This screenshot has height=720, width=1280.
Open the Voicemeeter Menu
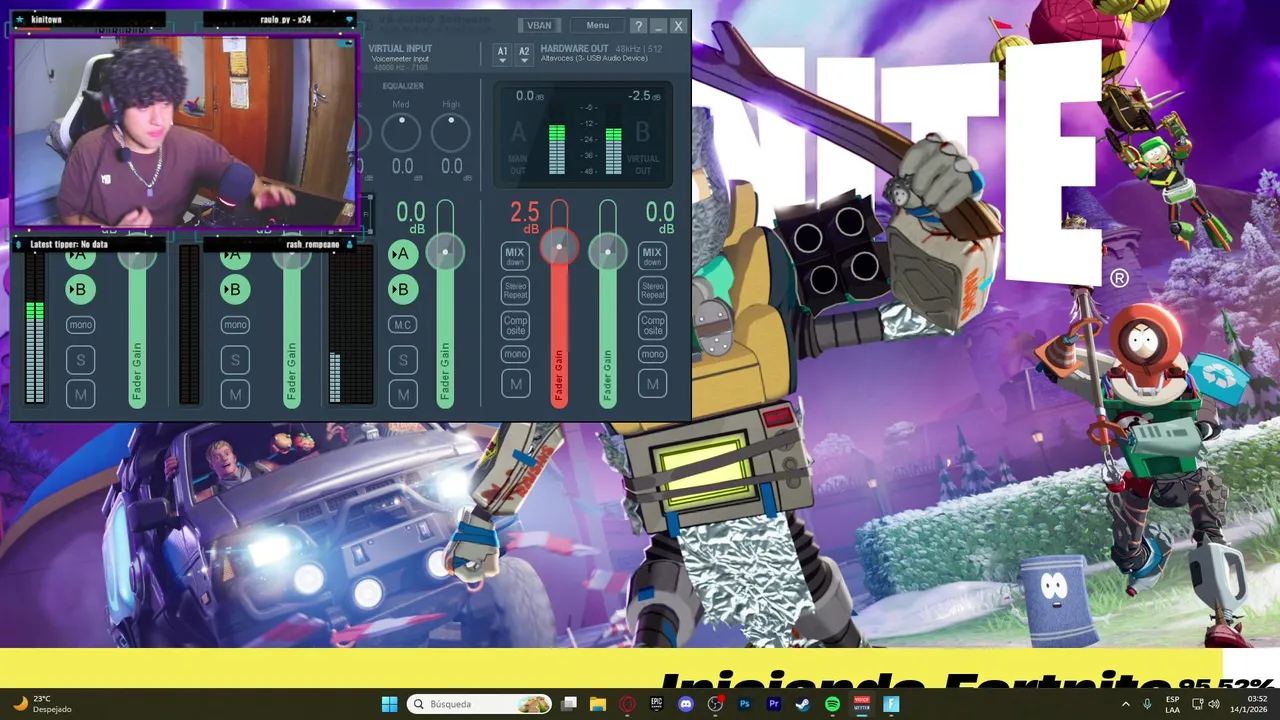(598, 26)
